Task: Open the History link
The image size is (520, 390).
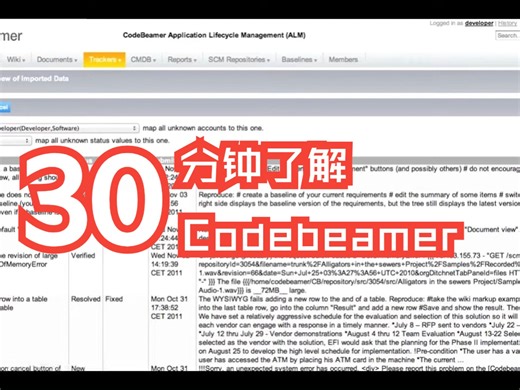Action: 508,23
